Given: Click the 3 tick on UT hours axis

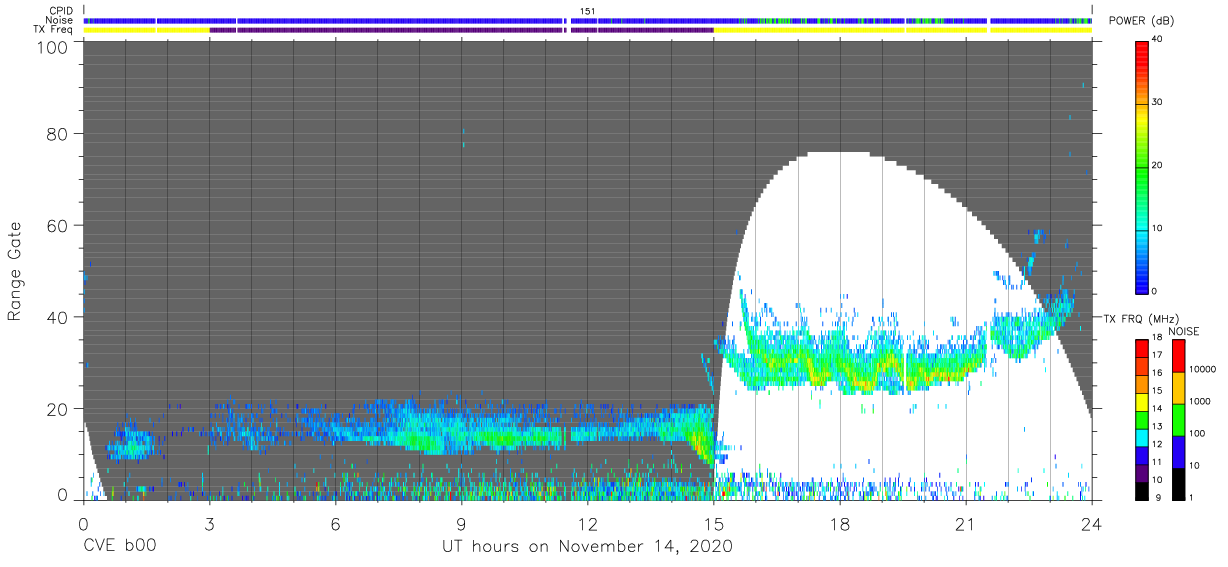Looking at the screenshot, I should (x=209, y=524).
